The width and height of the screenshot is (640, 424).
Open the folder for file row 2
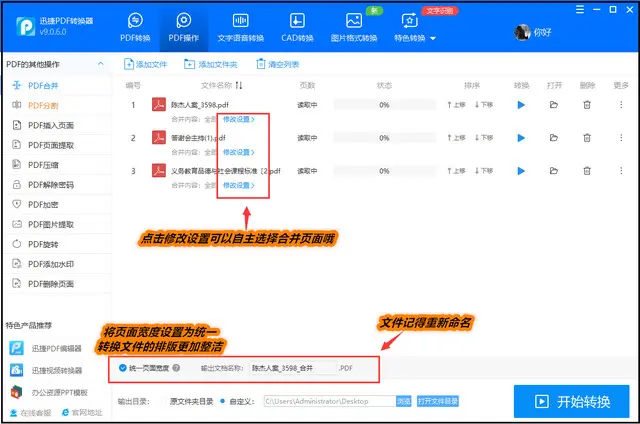(553, 138)
